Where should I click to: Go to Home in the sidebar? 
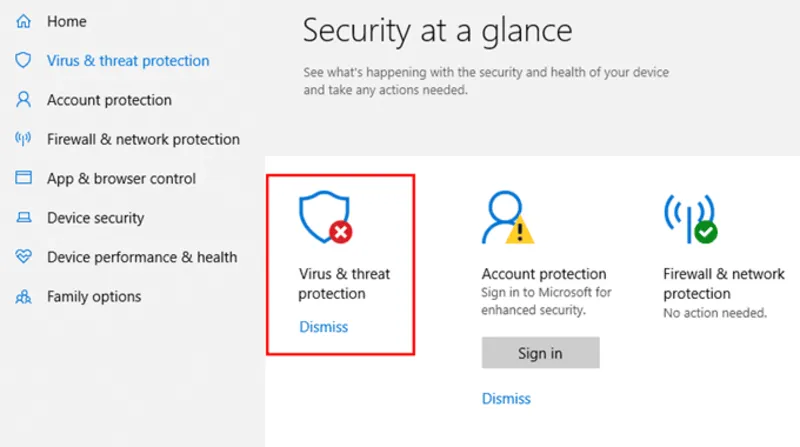(67, 21)
